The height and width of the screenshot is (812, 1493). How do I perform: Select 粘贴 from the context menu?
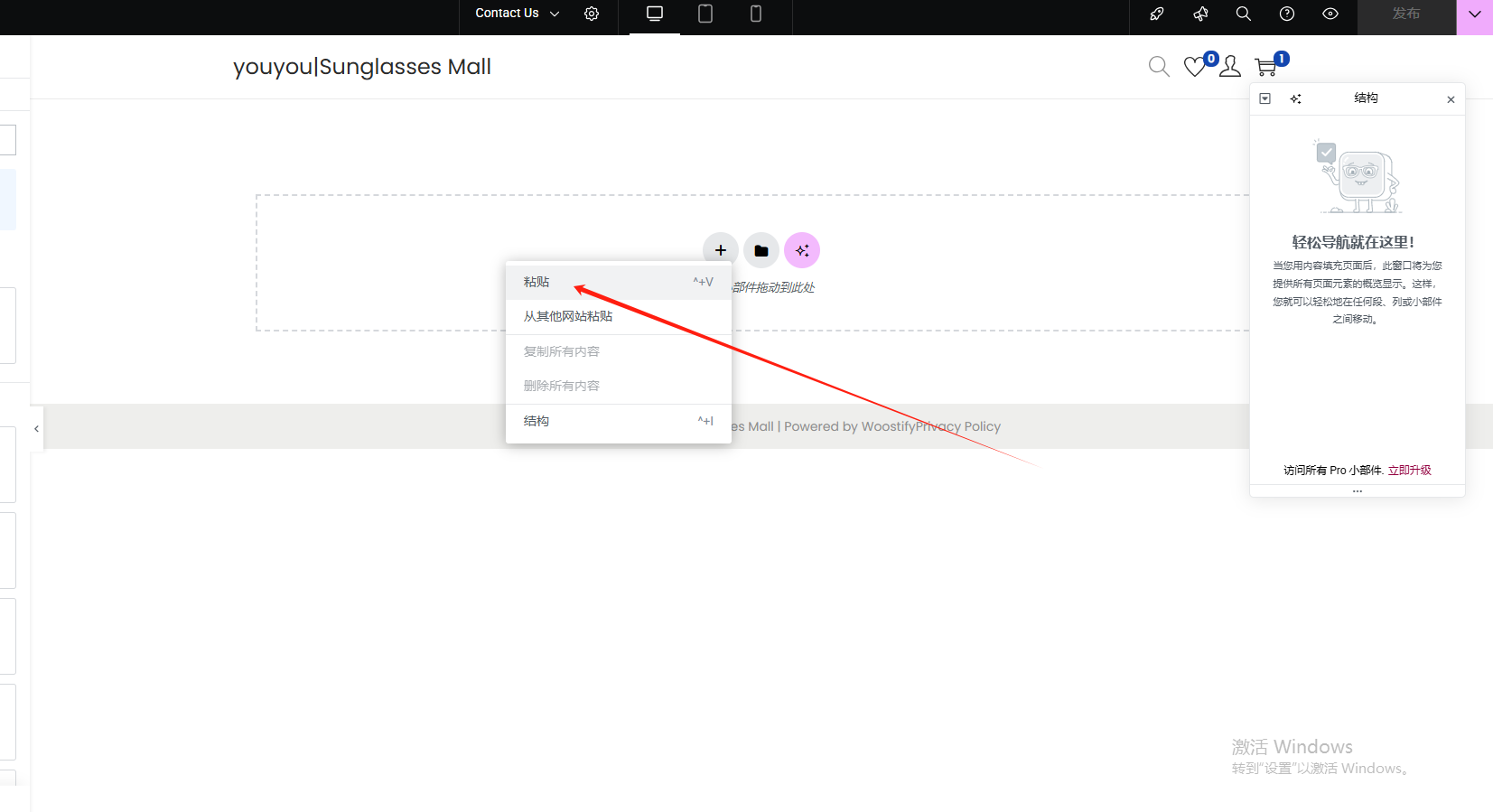pos(537,282)
